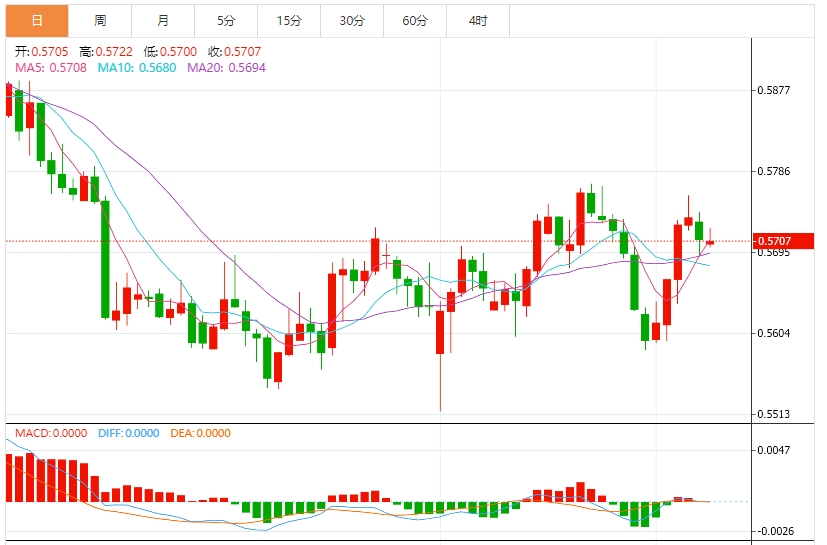This screenshot has width=827, height=545.
Task: Click the MA5: 0.5708 indicator label
Action: pyautogui.click(x=51, y=68)
